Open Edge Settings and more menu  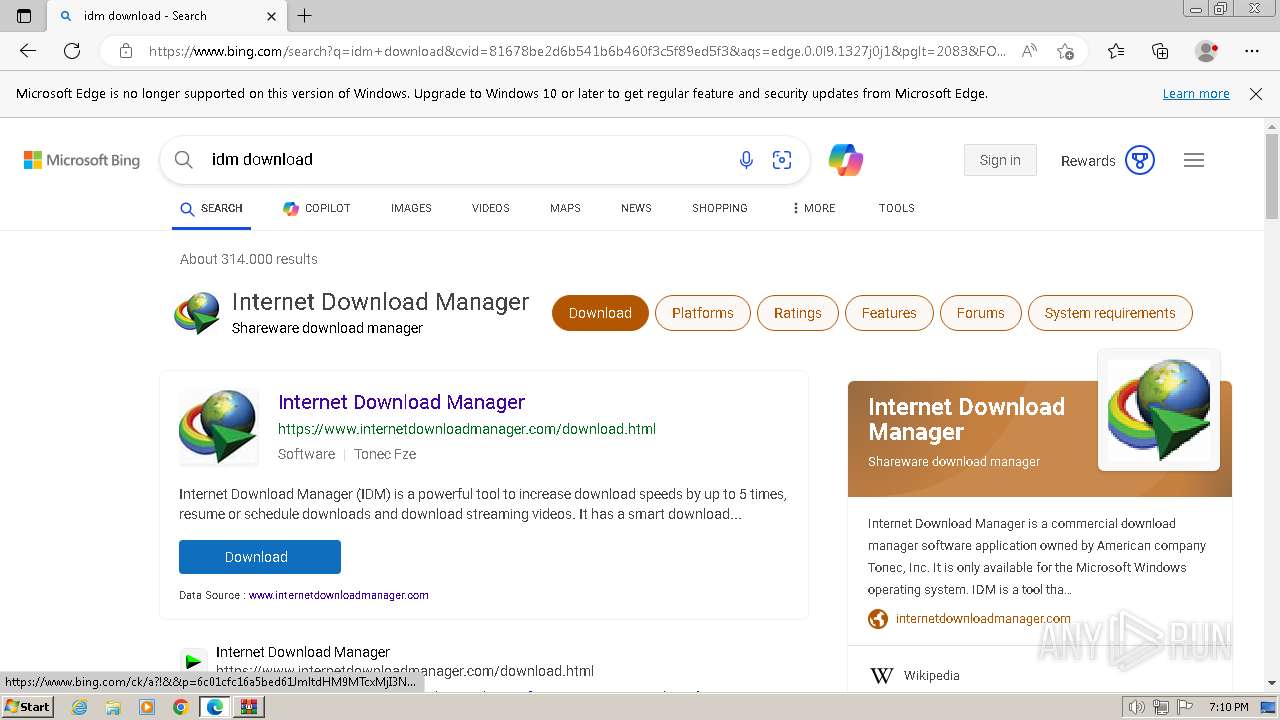pyautogui.click(x=1252, y=51)
